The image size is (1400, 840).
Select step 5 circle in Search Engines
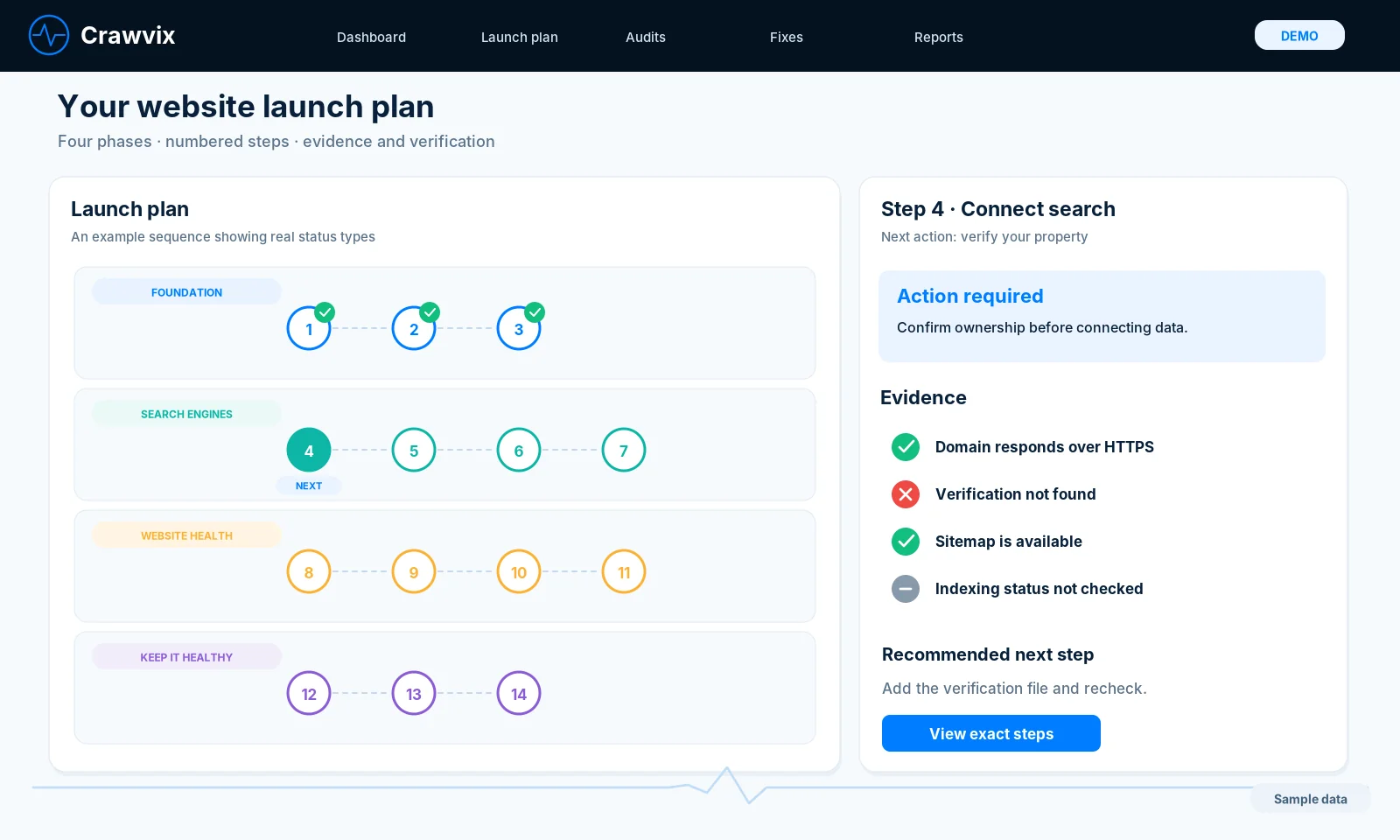[414, 450]
